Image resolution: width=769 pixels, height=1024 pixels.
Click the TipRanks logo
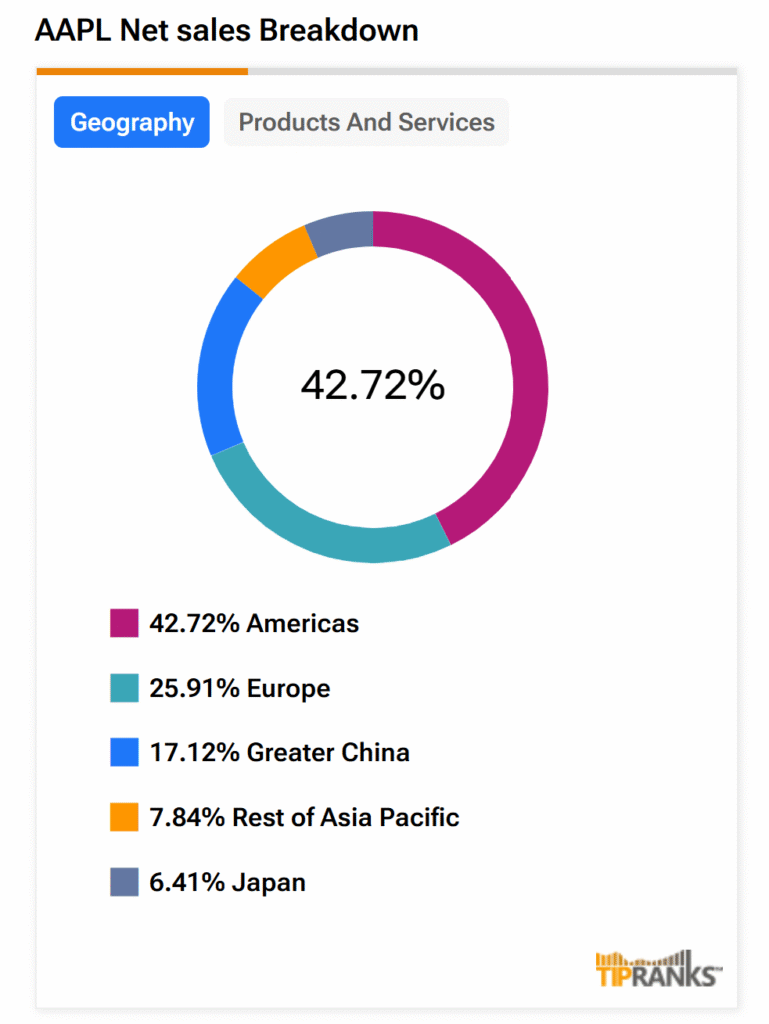click(658, 968)
